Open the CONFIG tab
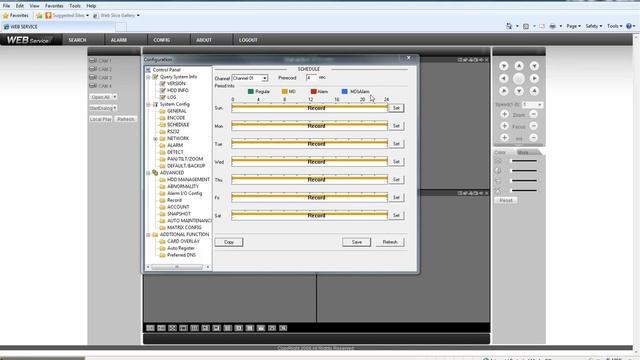Image resolution: width=640 pixels, height=360 pixels. (162, 40)
